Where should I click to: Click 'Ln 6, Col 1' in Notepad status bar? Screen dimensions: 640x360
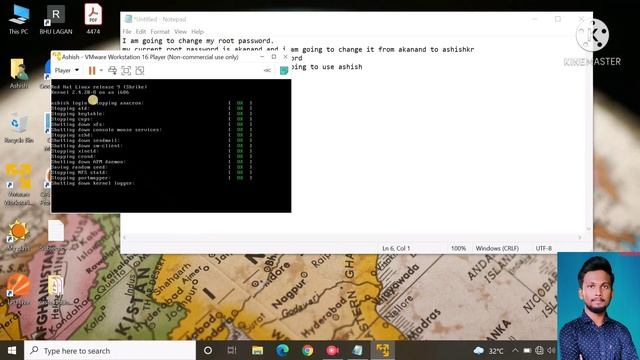396,248
